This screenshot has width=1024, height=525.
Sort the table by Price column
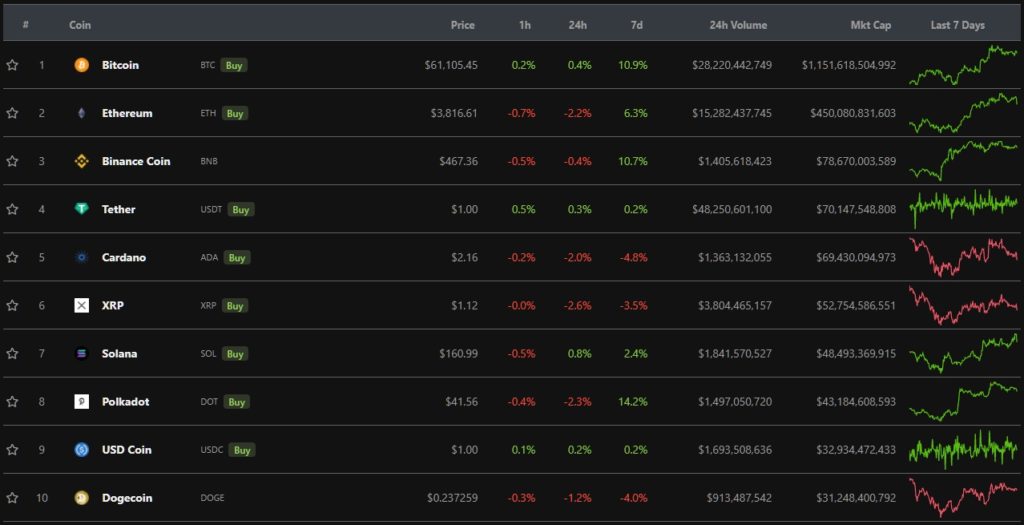462,25
